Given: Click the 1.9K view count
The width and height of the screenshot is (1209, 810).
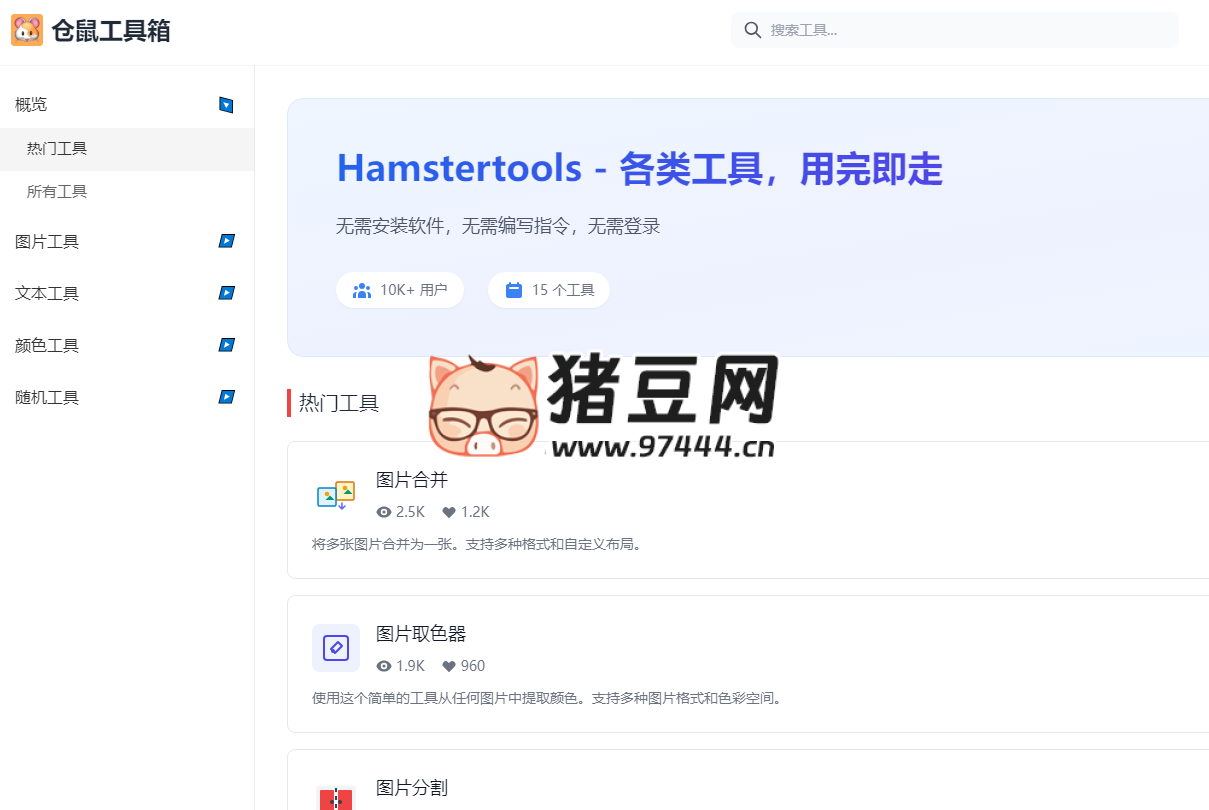Looking at the screenshot, I should tap(410, 666).
